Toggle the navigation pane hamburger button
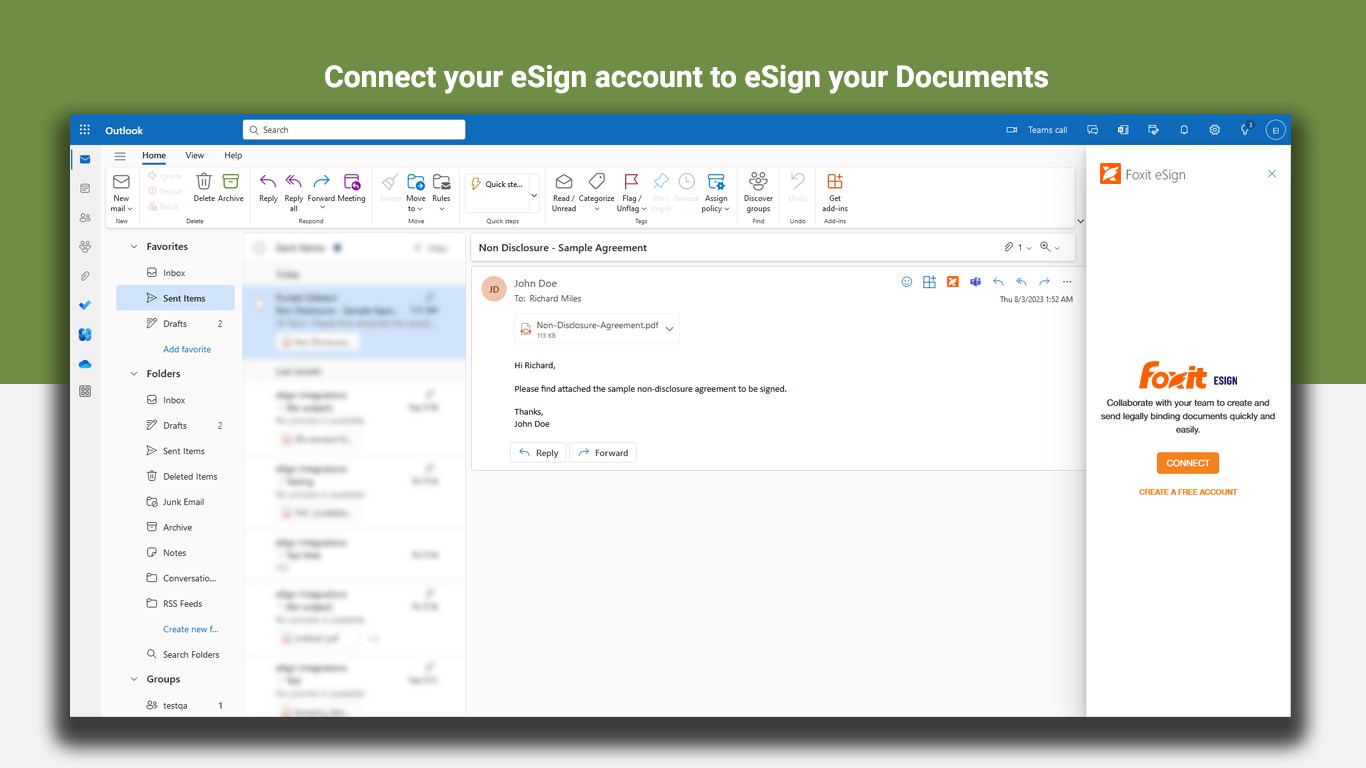Viewport: 1366px width, 768px height. click(120, 156)
